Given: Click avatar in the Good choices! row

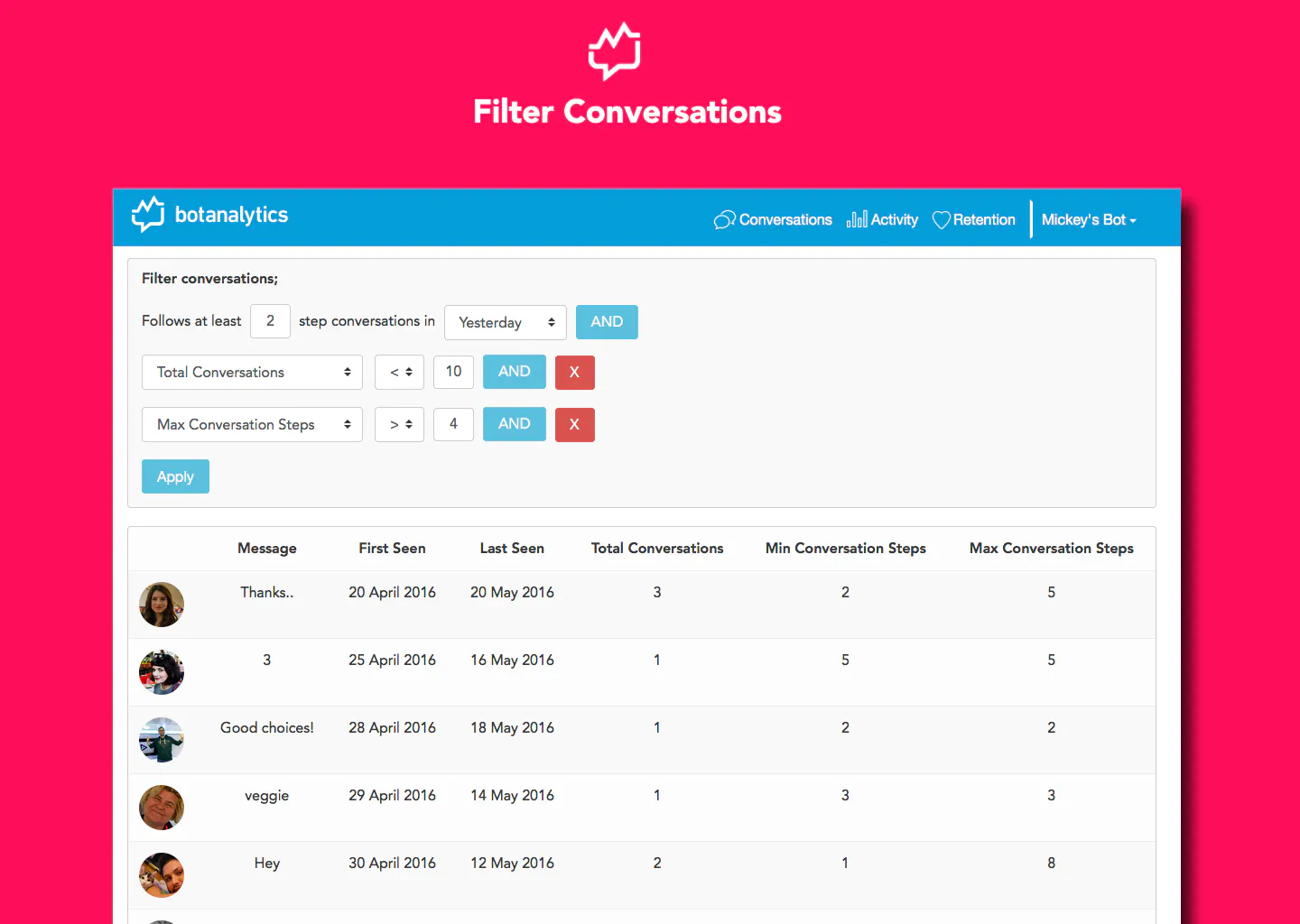Looking at the screenshot, I should [162, 740].
